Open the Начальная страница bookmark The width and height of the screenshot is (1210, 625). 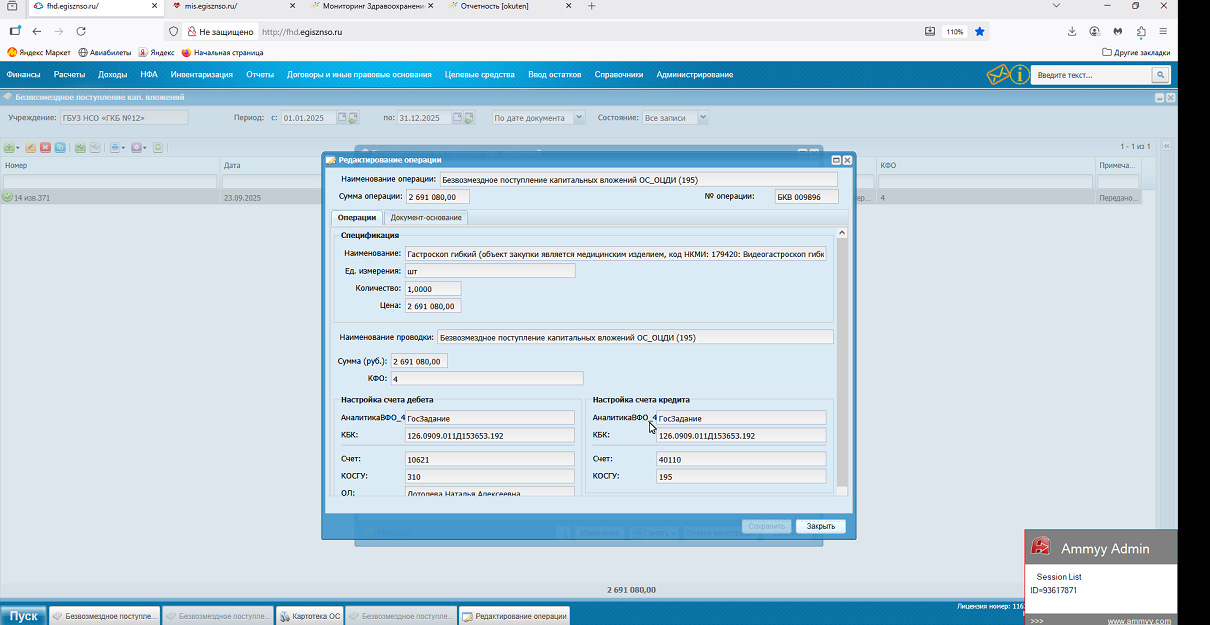click(x=222, y=52)
